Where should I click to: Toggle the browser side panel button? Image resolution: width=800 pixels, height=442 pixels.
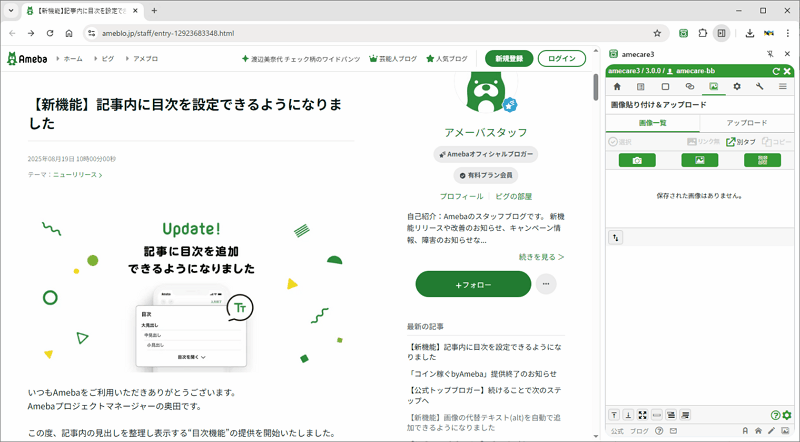[721, 33]
